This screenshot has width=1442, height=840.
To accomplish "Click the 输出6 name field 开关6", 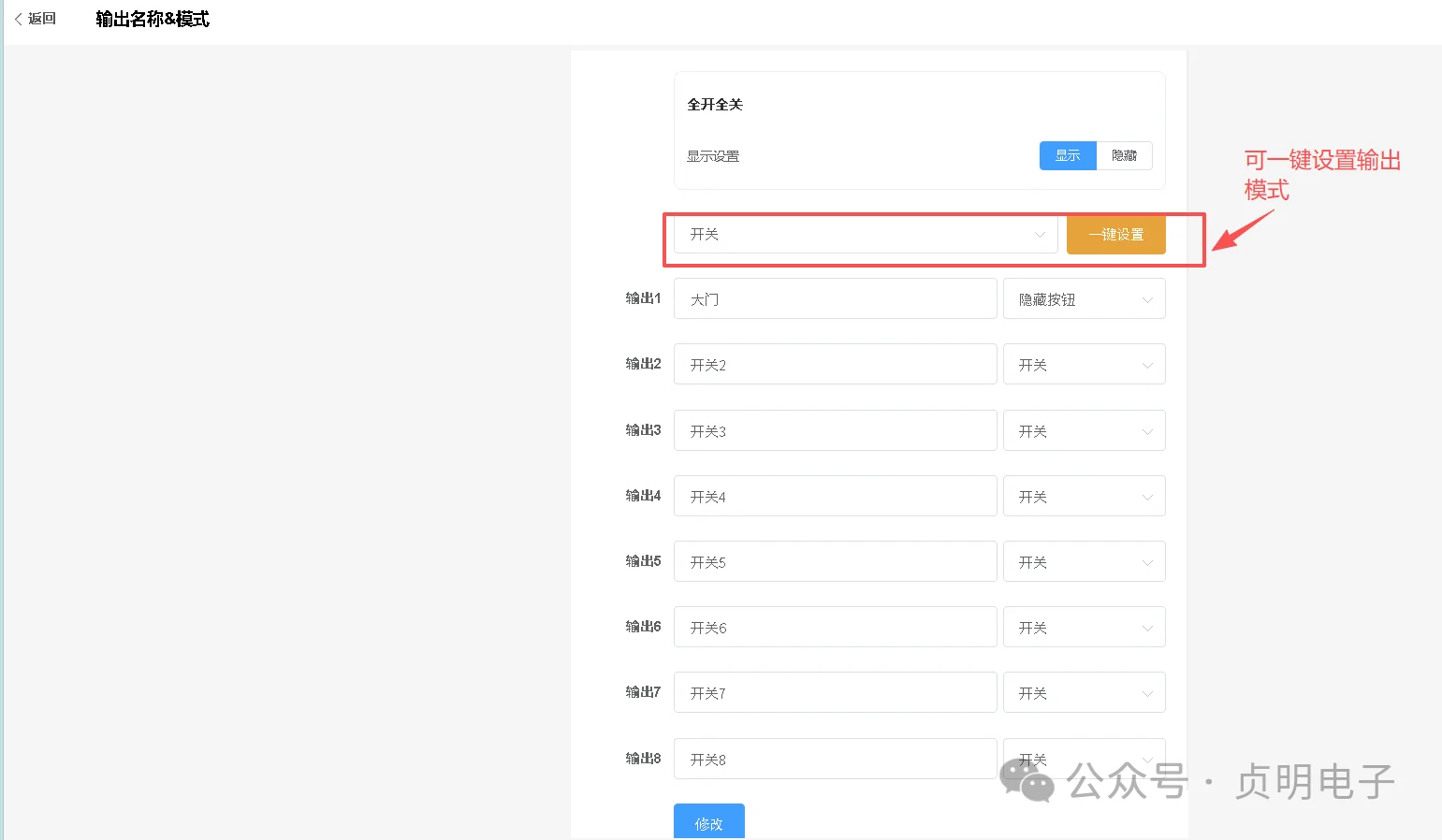I will coord(835,628).
